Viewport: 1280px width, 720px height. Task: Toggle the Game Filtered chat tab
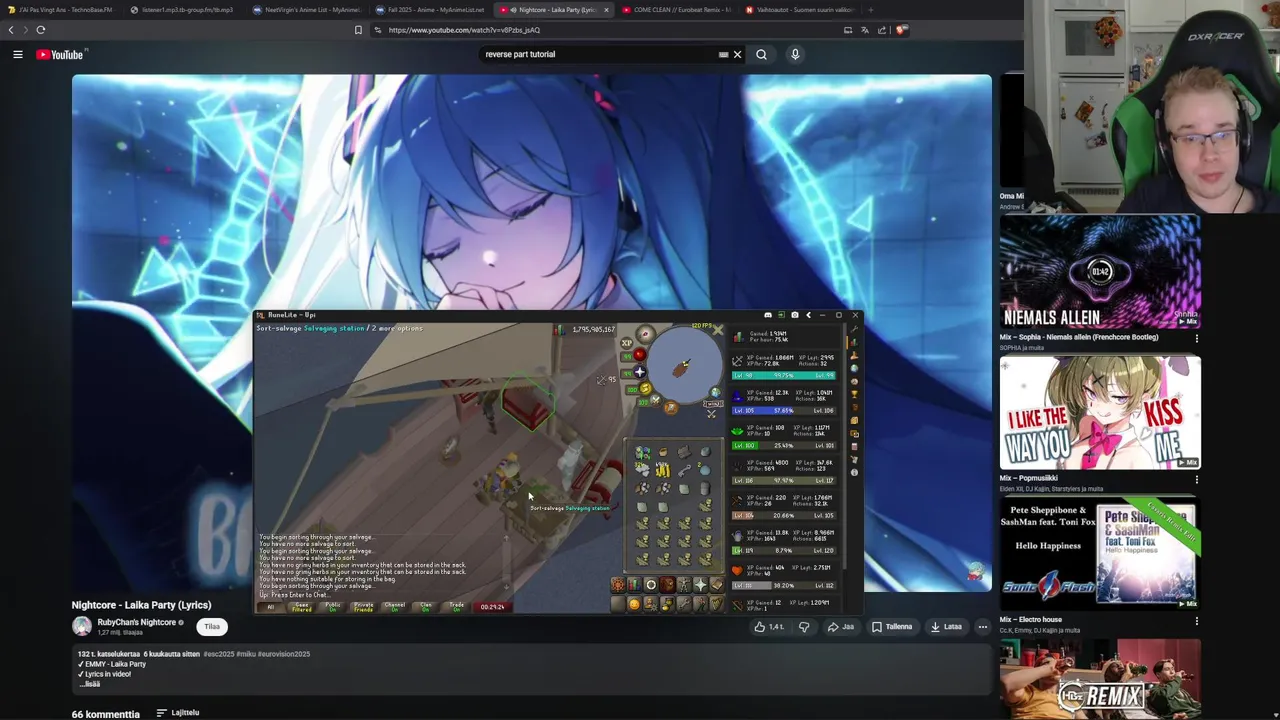tap(301, 606)
